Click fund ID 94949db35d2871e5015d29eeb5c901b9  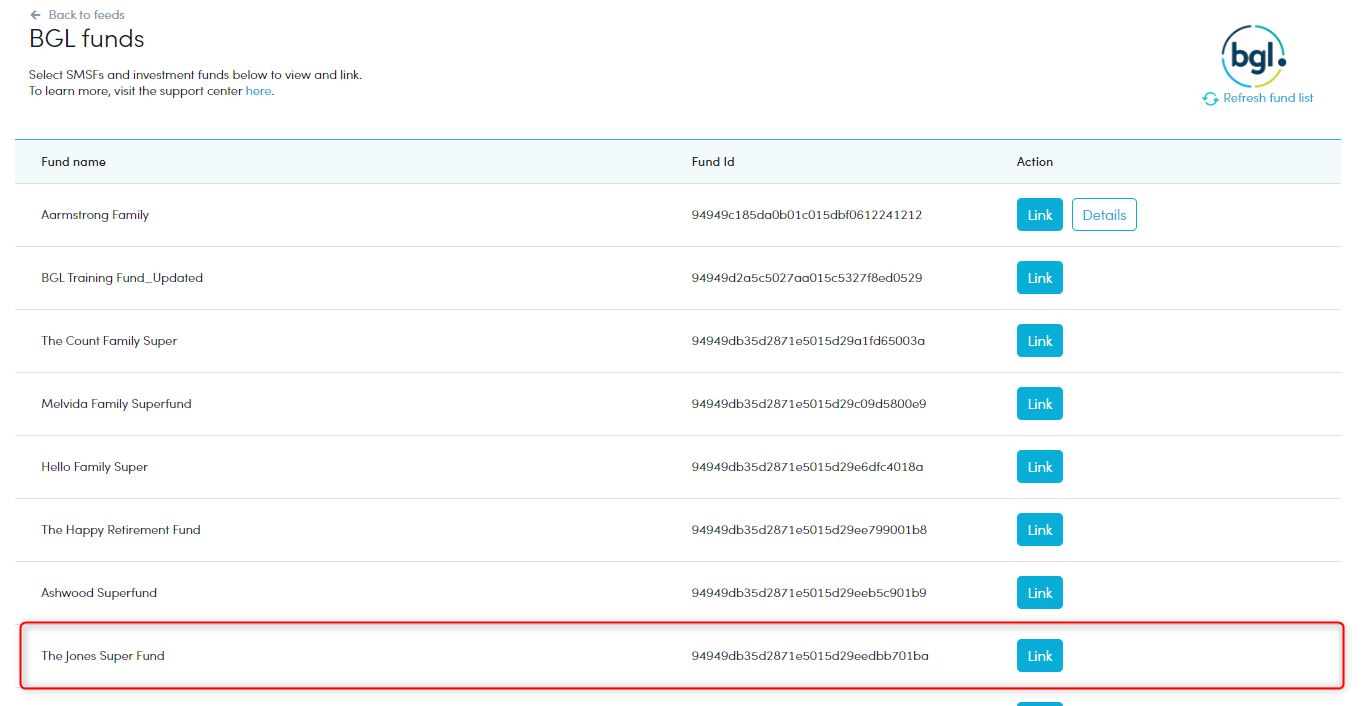coord(809,593)
